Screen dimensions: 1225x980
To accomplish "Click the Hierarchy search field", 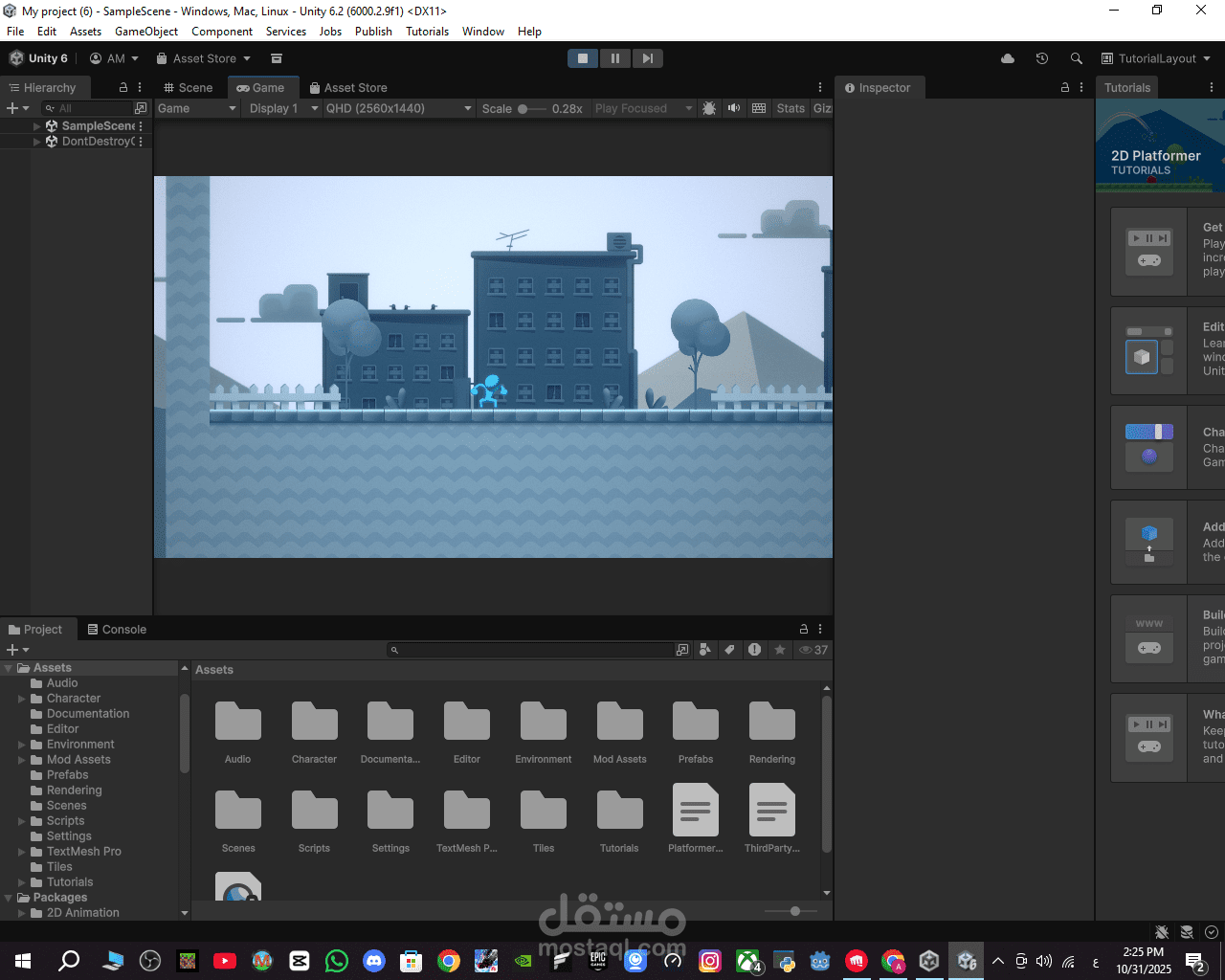I will 86,108.
